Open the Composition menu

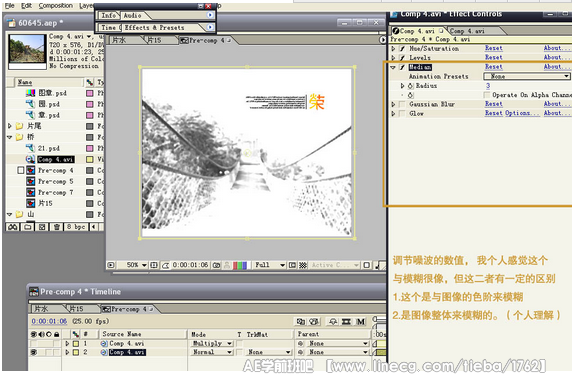click(x=56, y=6)
